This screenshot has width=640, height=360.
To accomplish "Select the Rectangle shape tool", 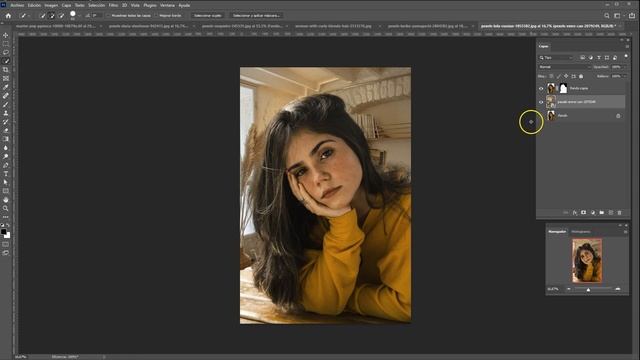I will click(6, 191).
